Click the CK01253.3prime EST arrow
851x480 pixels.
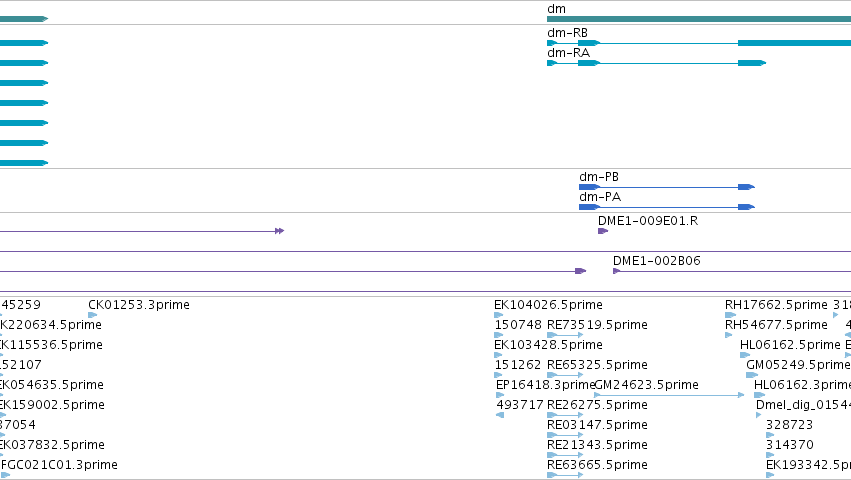93,315
